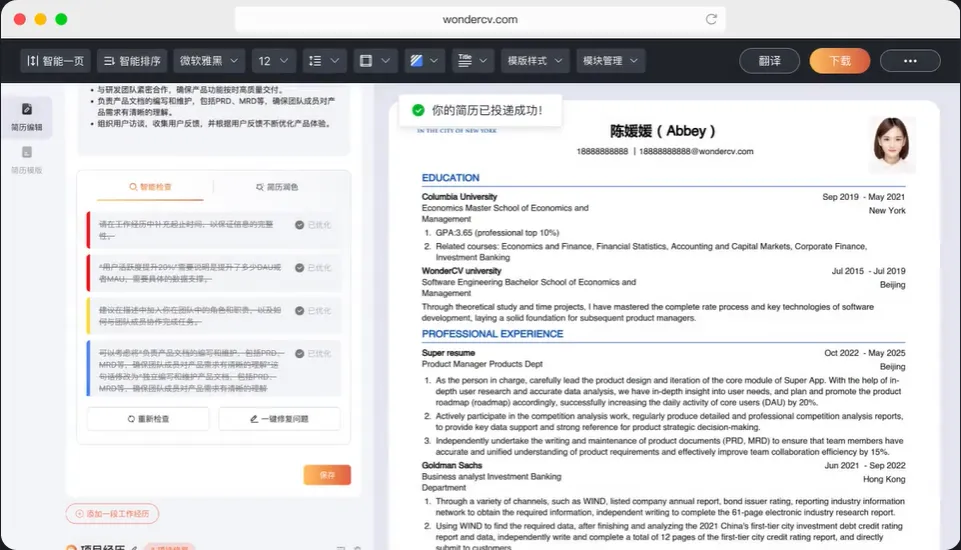The width and height of the screenshot is (961, 550).
Task: Click the EDUCATION section heading
Action: coord(450,178)
